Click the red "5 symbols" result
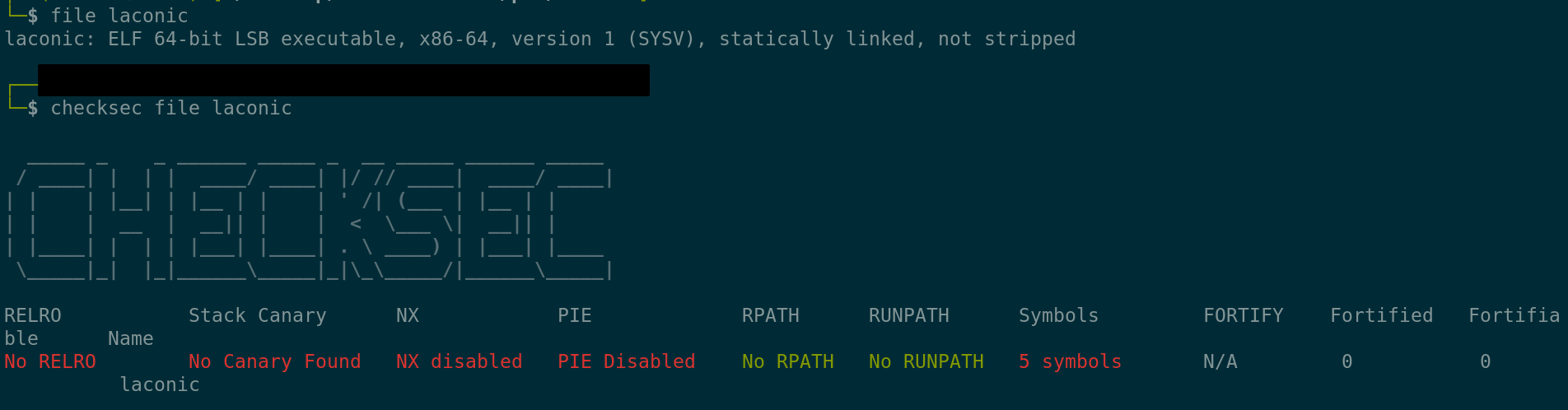 [1070, 361]
